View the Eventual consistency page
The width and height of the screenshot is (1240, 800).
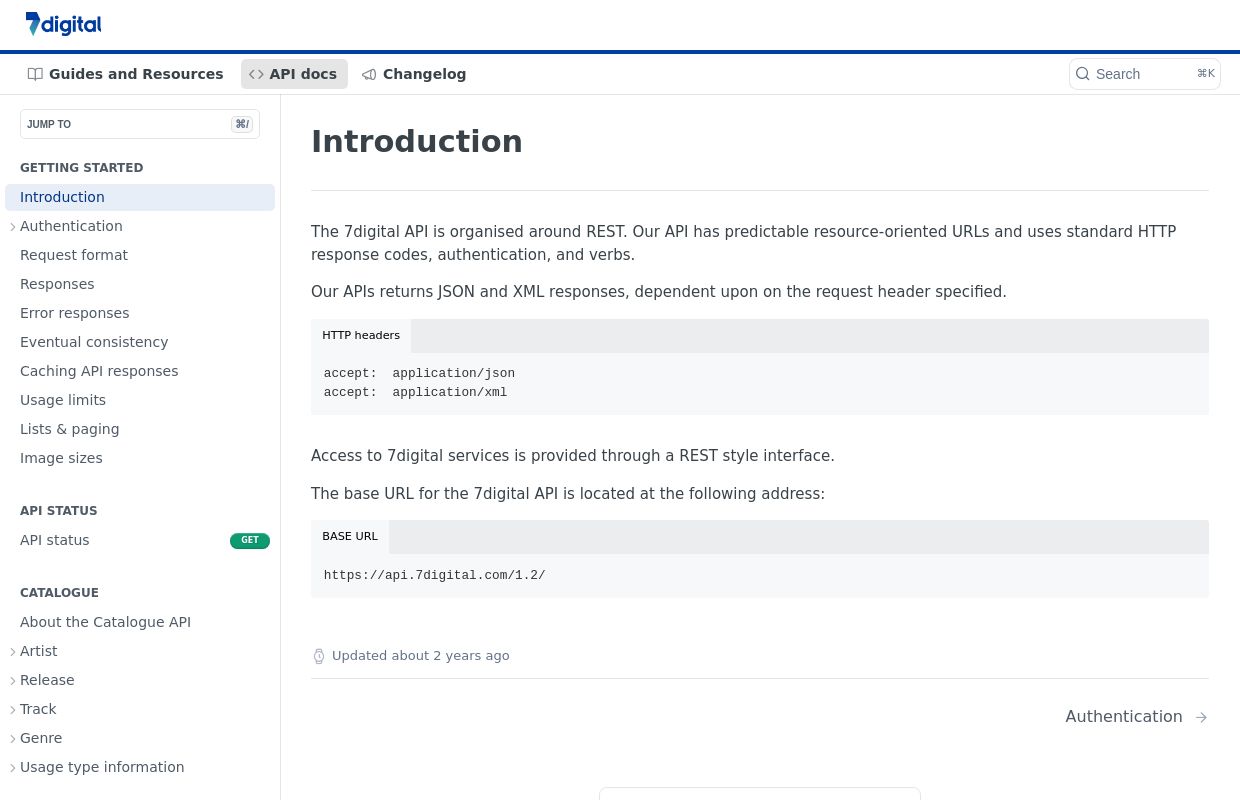(x=140, y=342)
